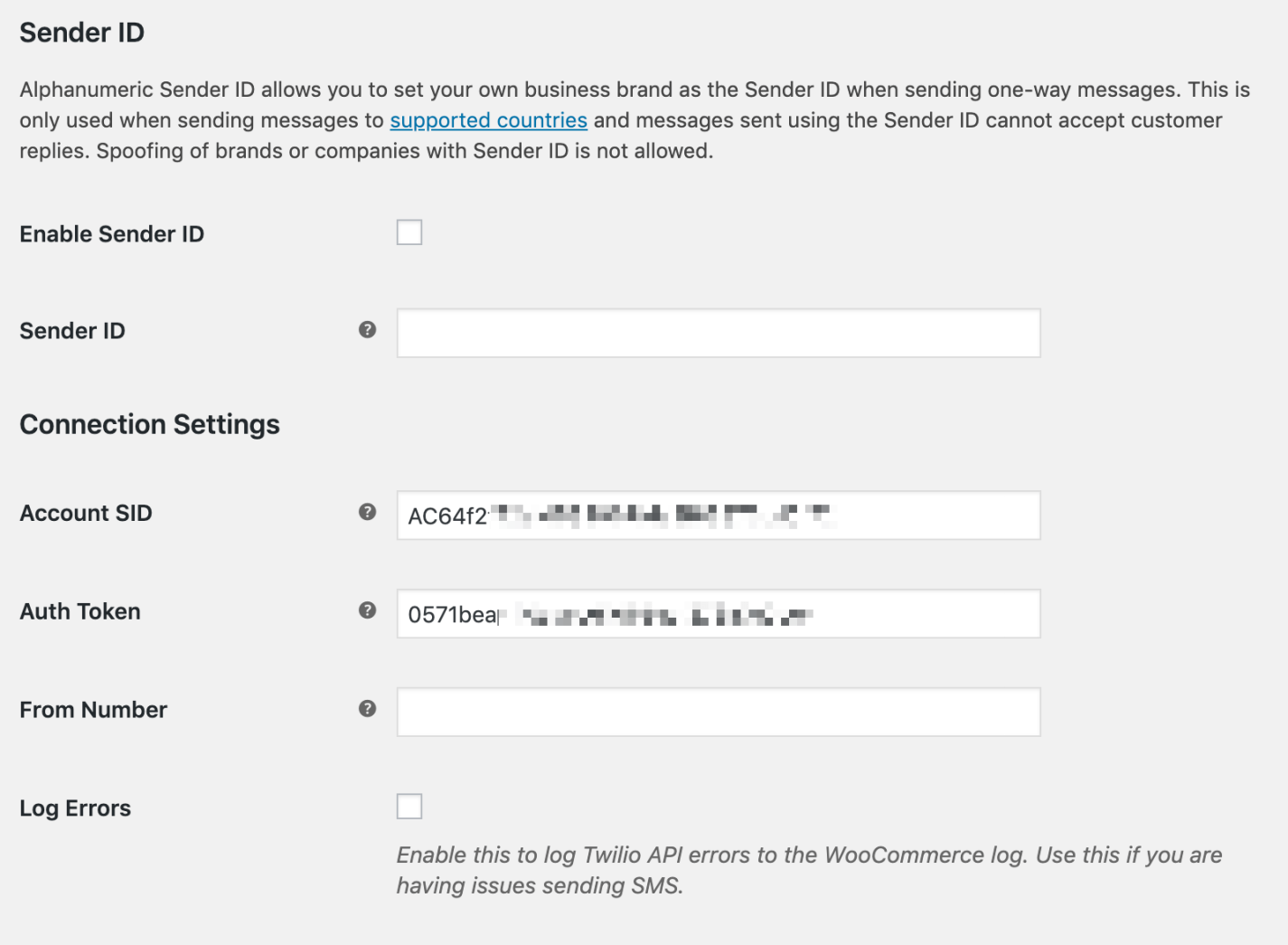Click the Account SID field label
The image size is (1288, 945).
click(86, 514)
